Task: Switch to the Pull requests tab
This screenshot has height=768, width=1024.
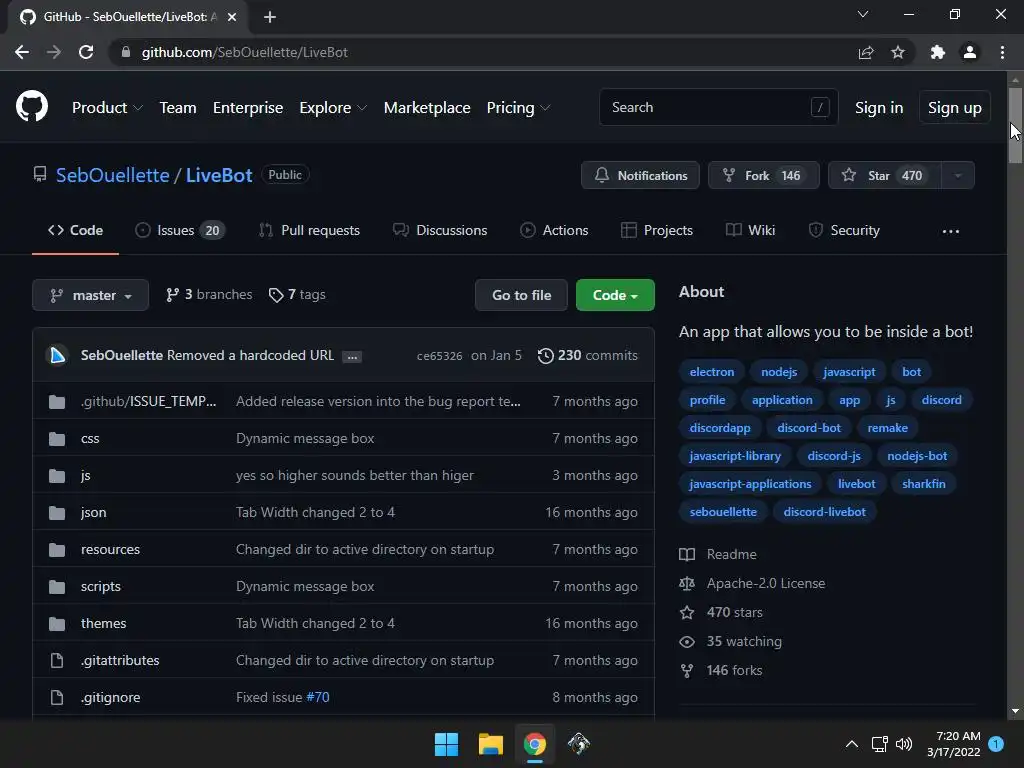Action: point(310,231)
